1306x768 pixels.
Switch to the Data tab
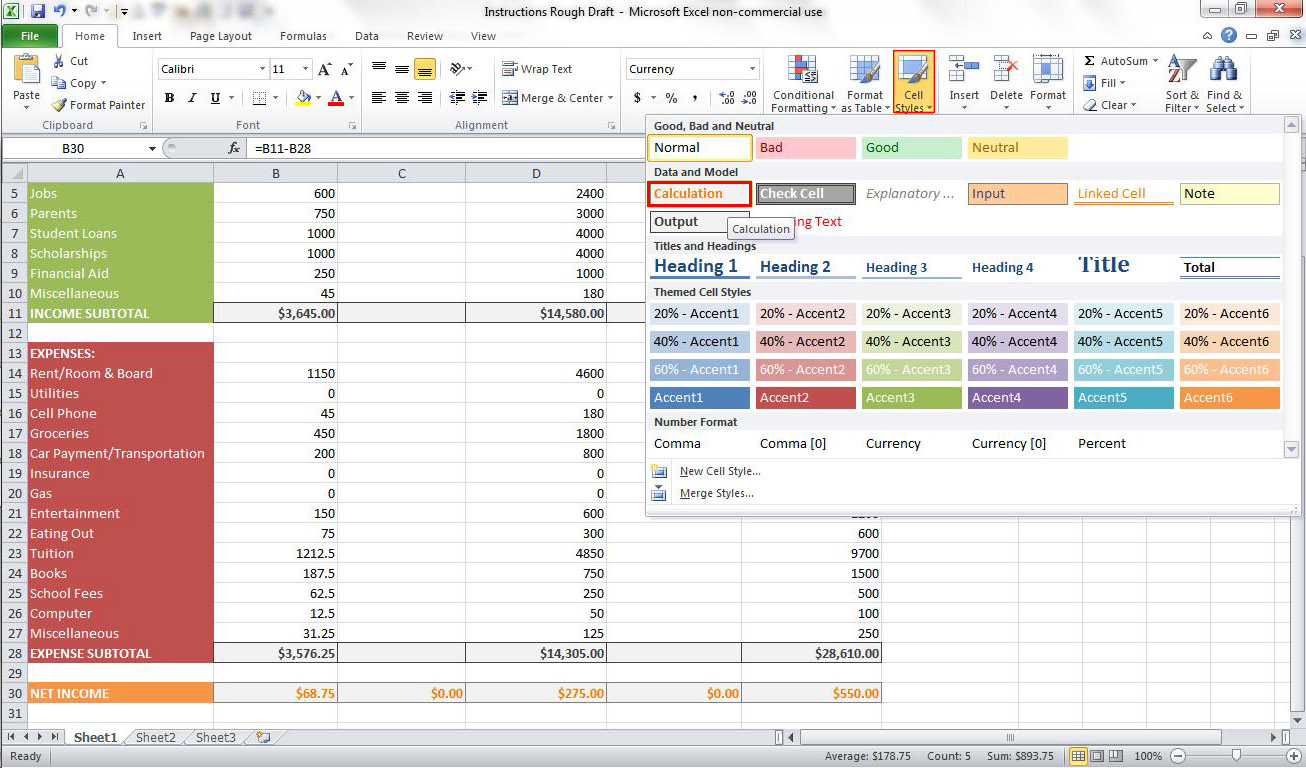coord(367,36)
